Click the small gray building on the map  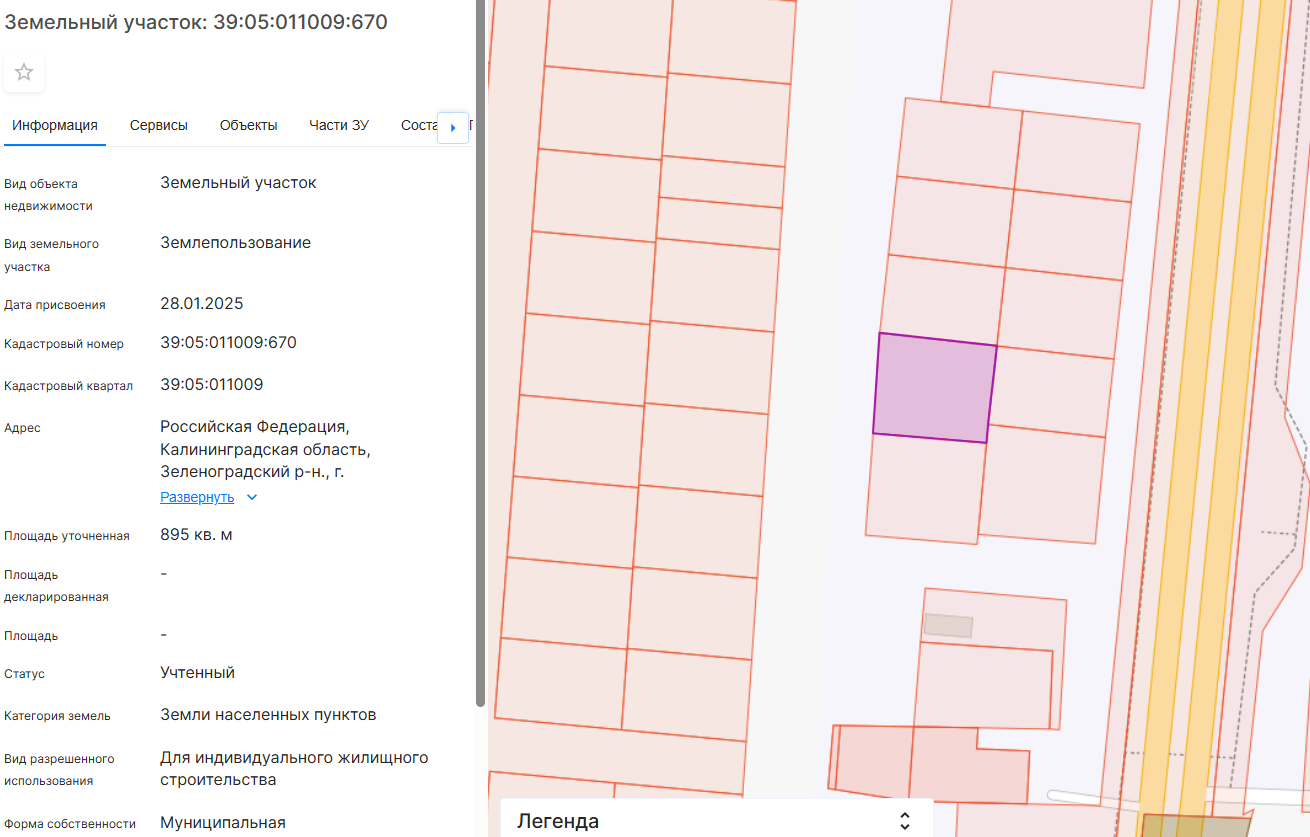click(x=948, y=626)
